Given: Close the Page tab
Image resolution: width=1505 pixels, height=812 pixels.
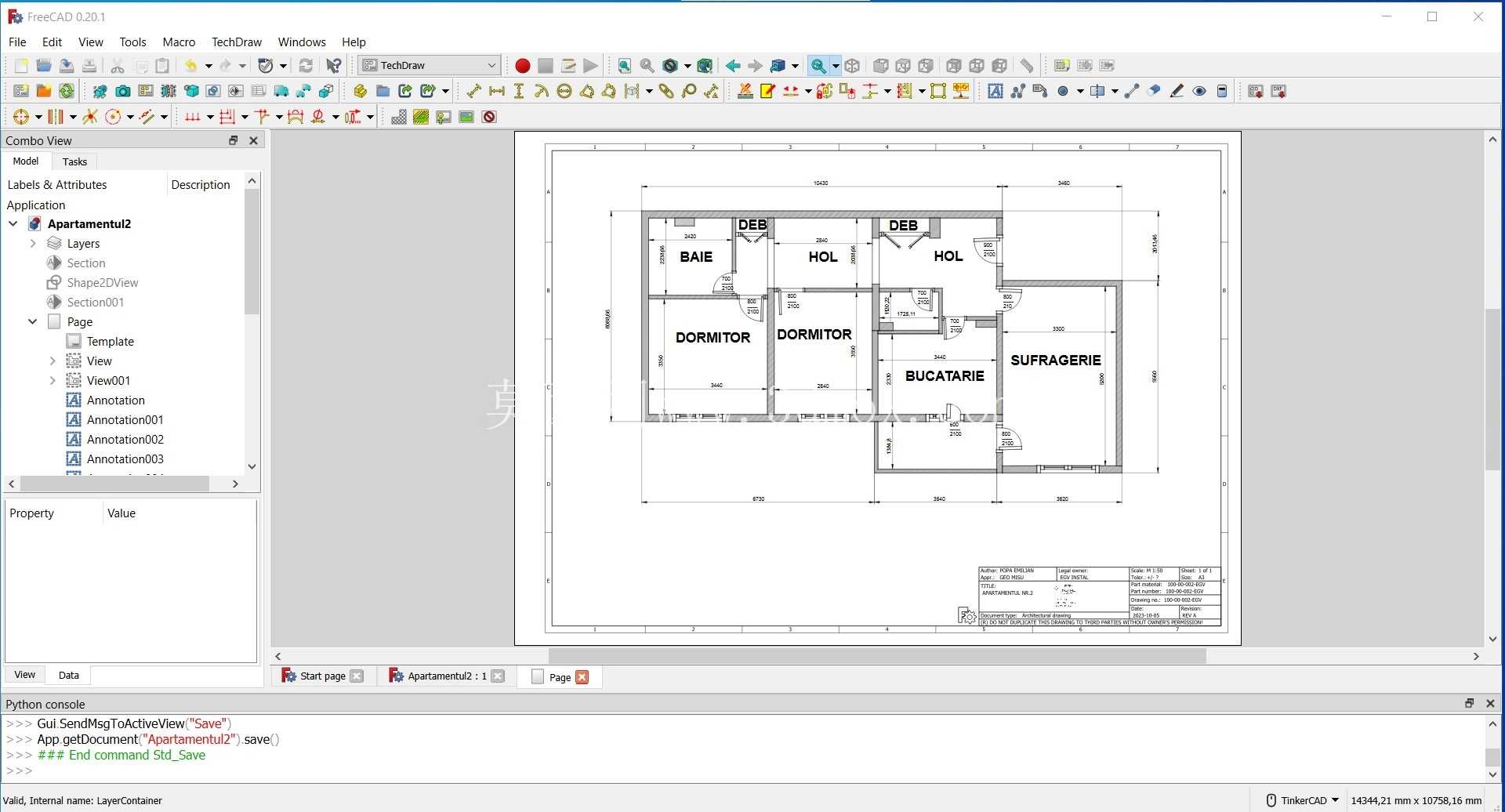Looking at the screenshot, I should 582,677.
